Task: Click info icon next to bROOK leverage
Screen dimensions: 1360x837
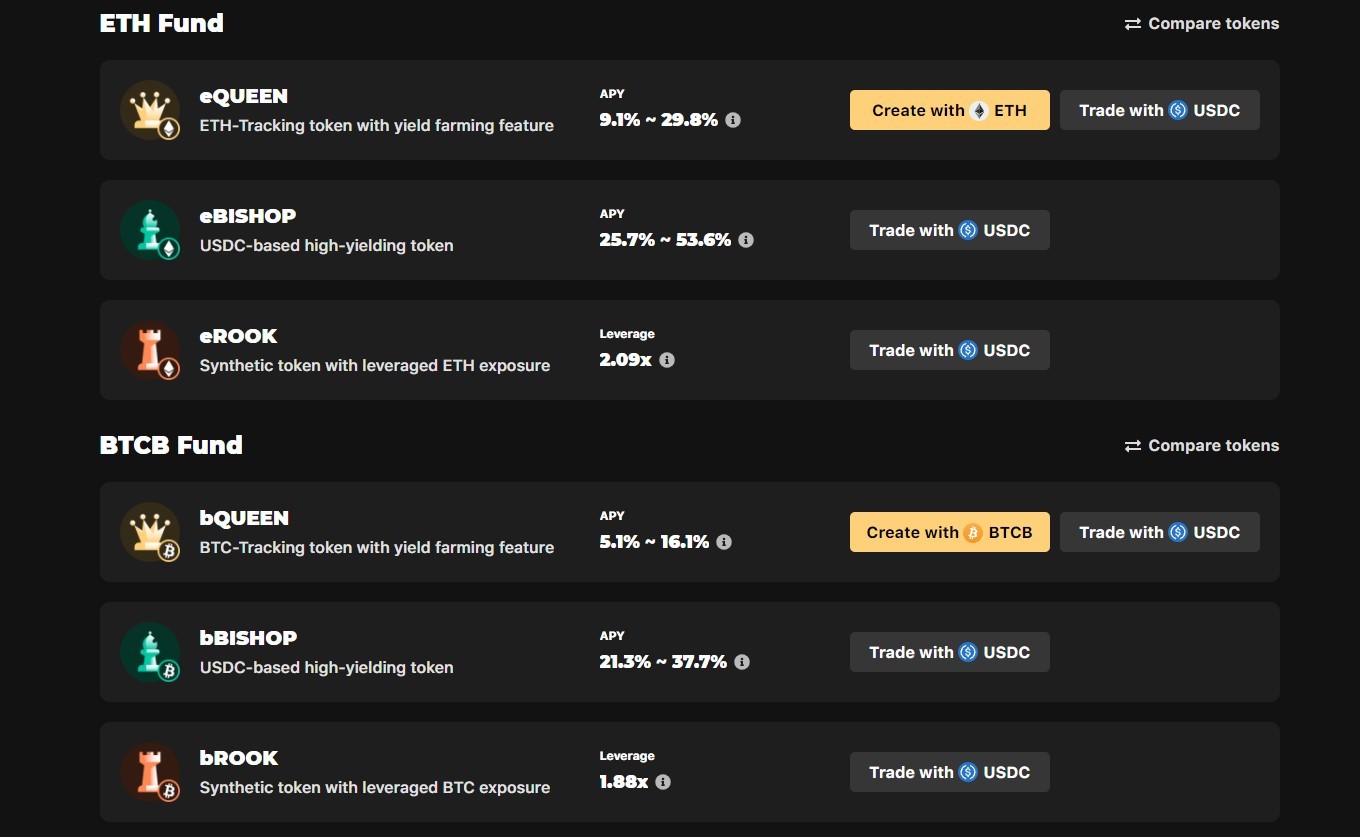Action: pos(663,782)
